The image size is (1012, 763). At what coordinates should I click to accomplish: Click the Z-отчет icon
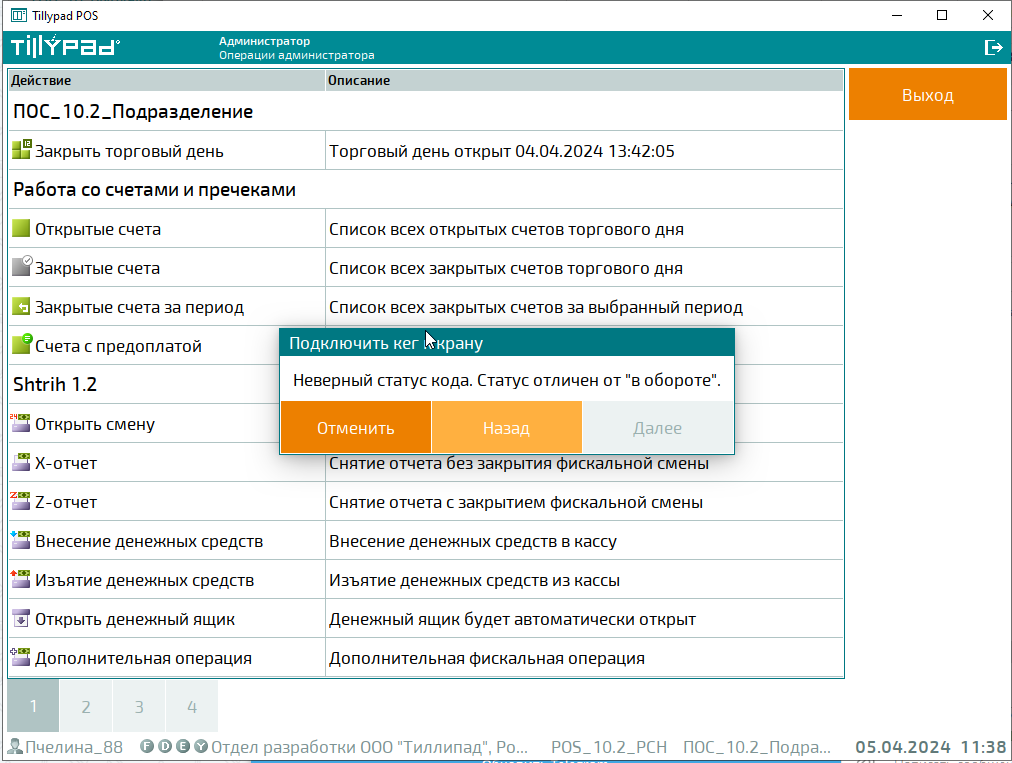[x=21, y=501]
